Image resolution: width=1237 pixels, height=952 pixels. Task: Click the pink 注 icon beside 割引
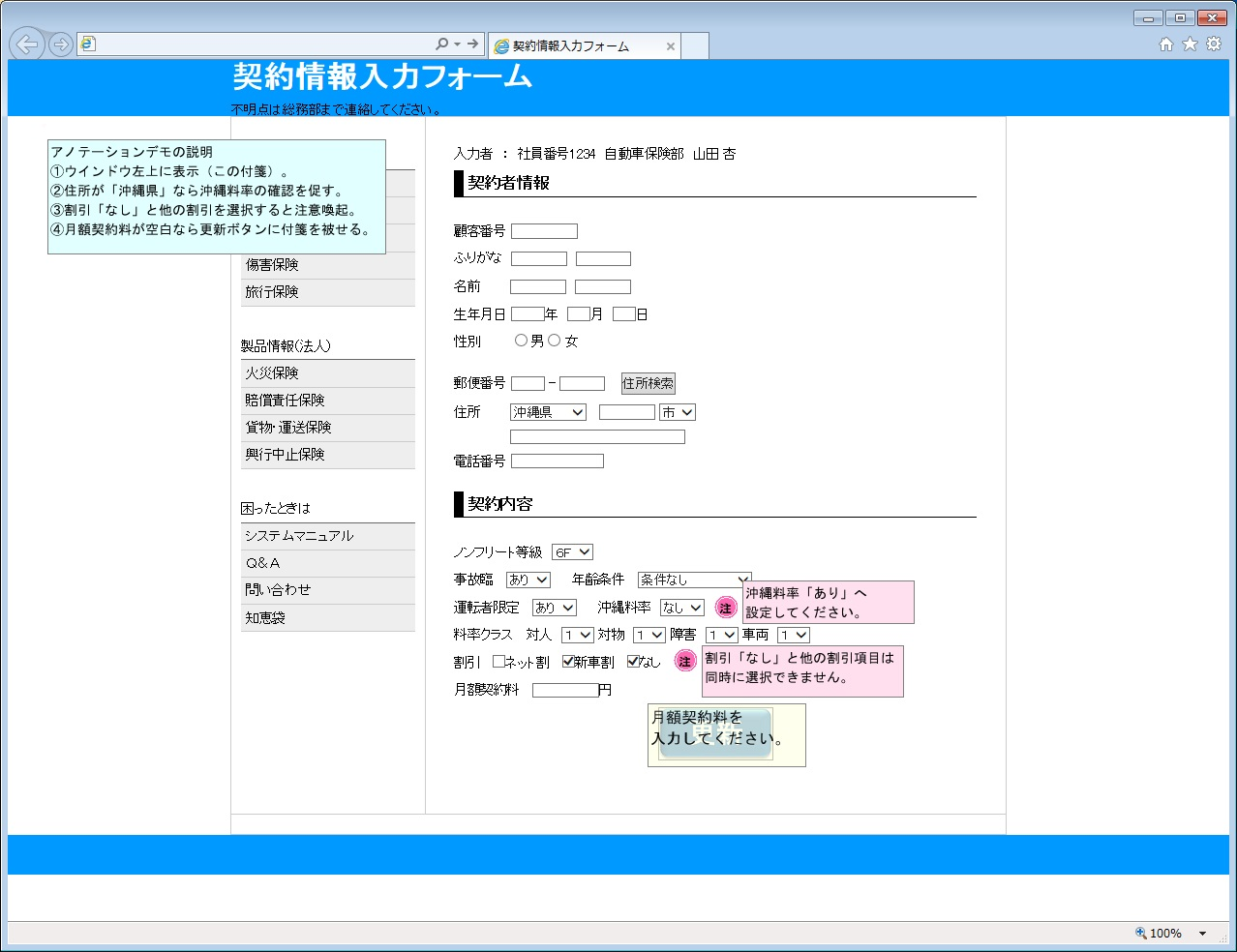(x=684, y=662)
